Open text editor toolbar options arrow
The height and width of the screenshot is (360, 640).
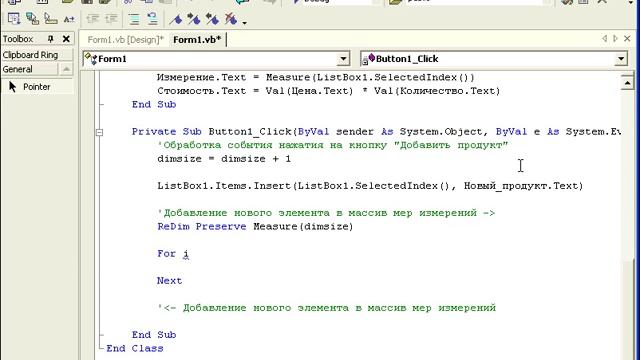coord(244,22)
